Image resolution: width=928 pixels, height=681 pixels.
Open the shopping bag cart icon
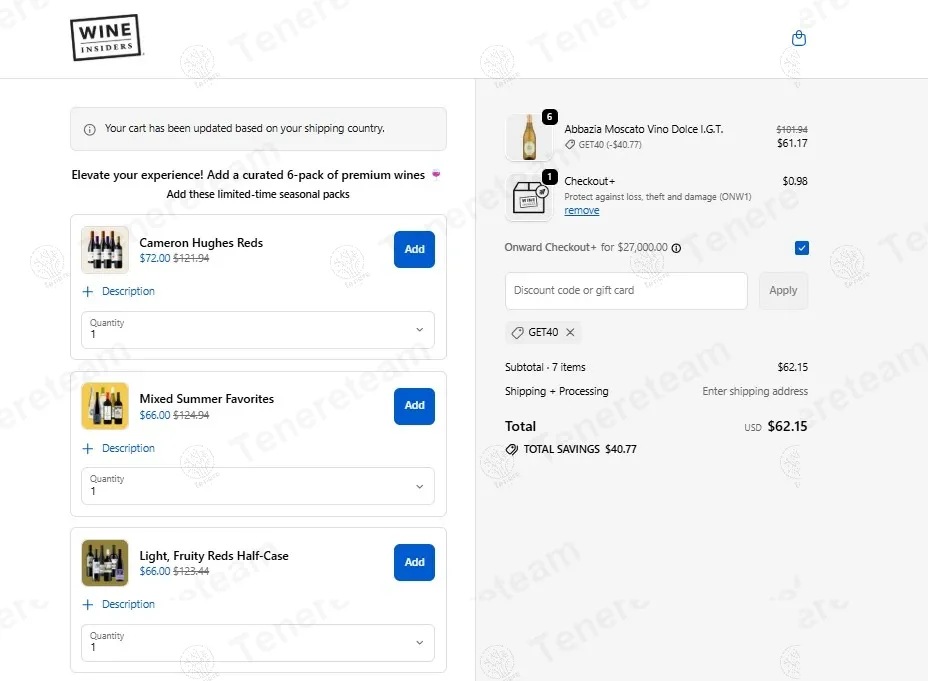pyautogui.click(x=798, y=39)
